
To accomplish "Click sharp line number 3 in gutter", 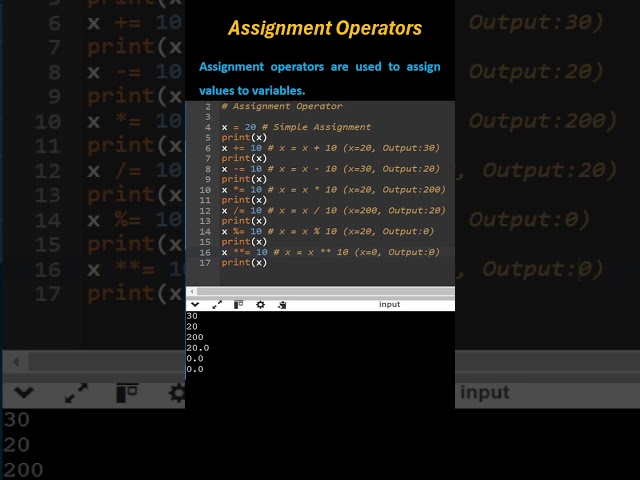I will [x=208, y=117].
